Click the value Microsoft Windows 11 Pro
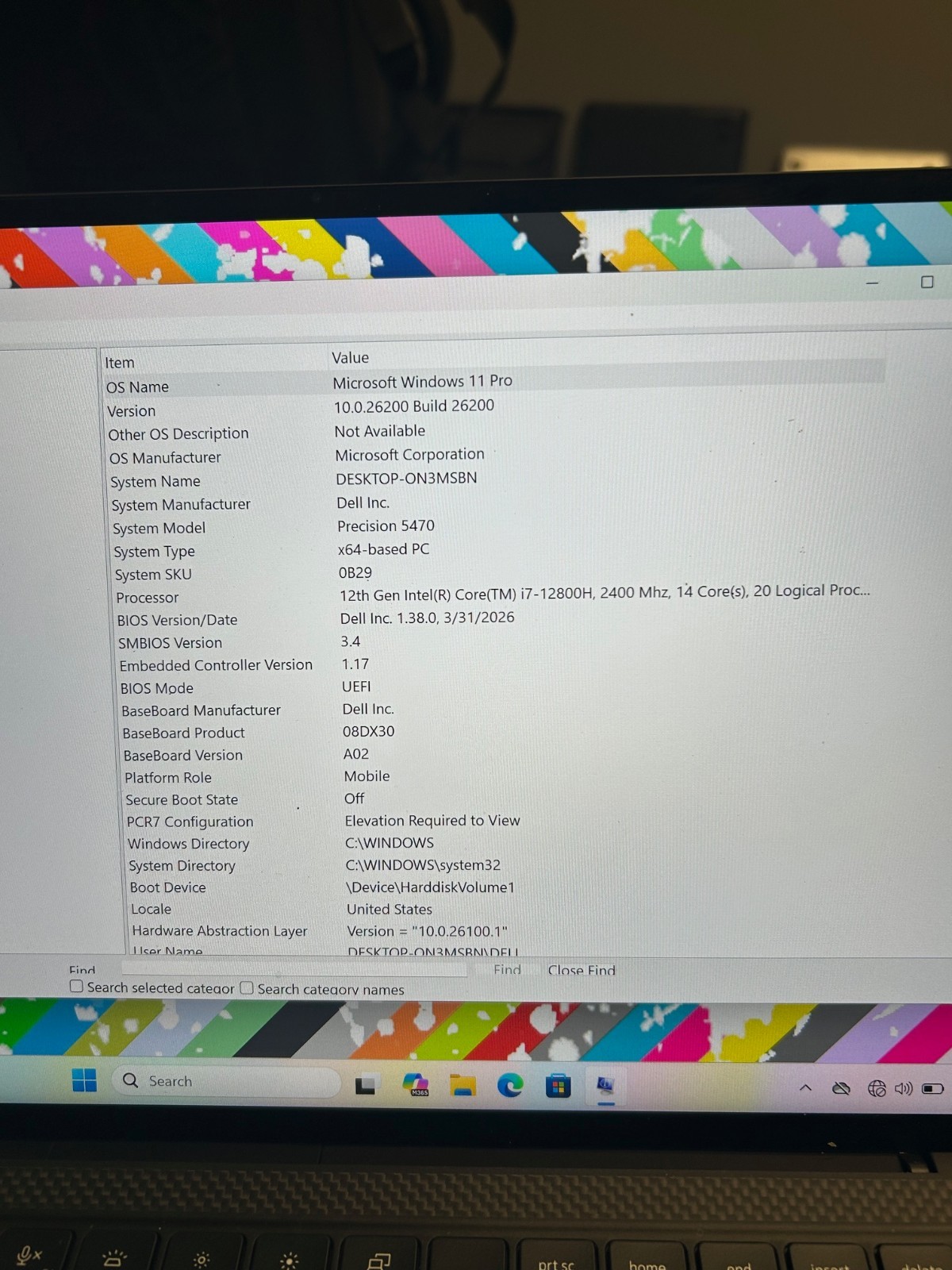 (x=422, y=382)
